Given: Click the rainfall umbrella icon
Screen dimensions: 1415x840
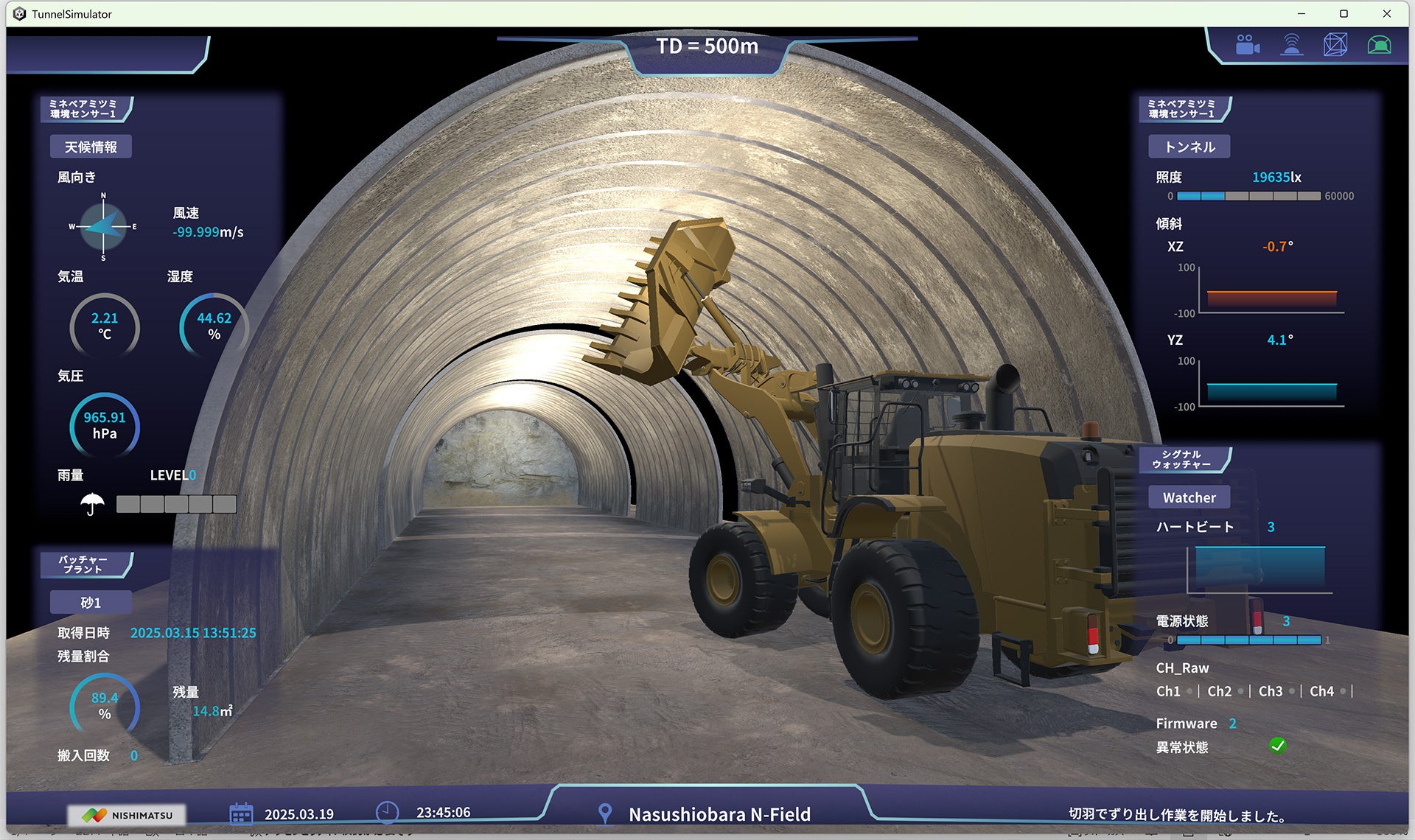Looking at the screenshot, I should pos(92,504).
